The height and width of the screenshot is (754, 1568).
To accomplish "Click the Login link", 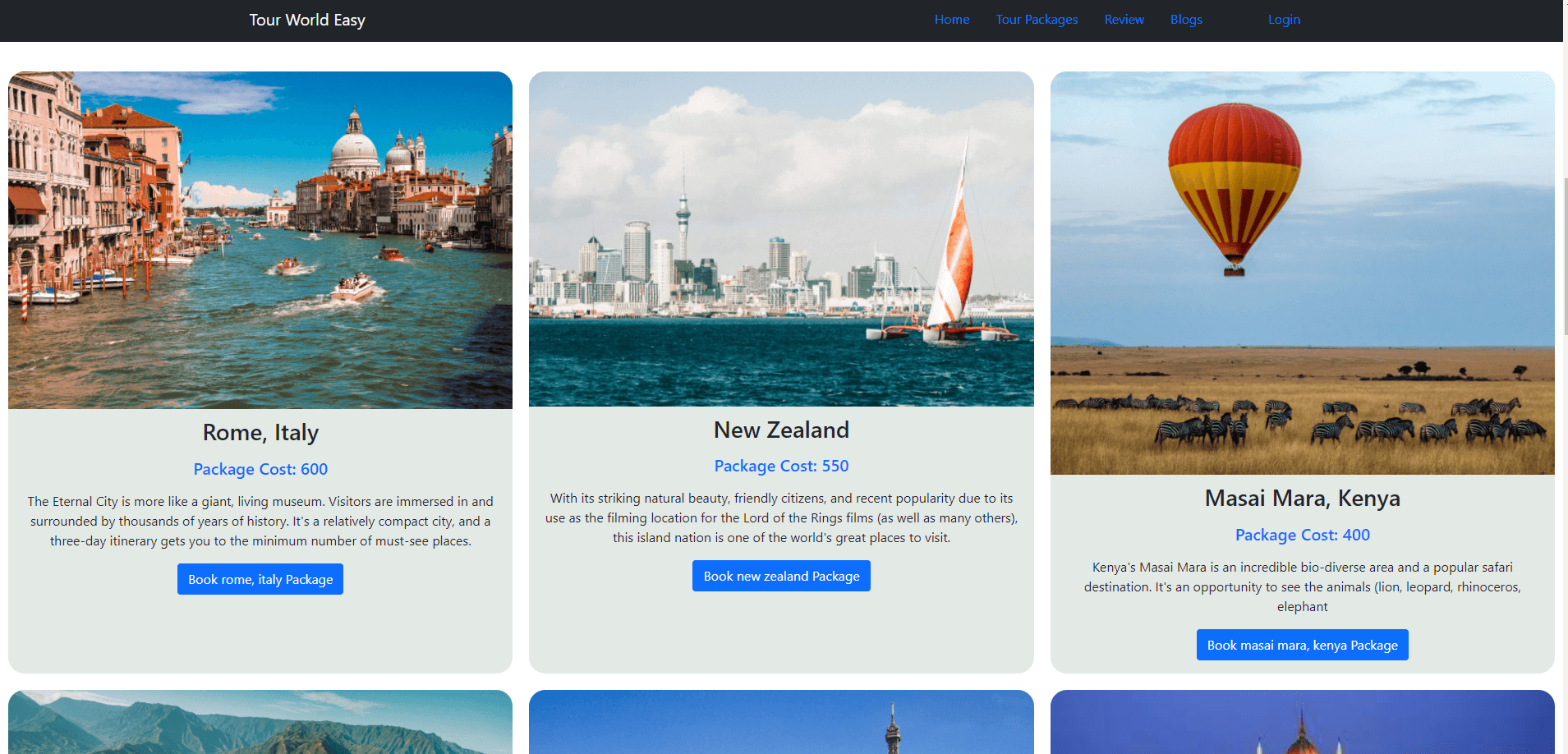I will pos(1284,20).
